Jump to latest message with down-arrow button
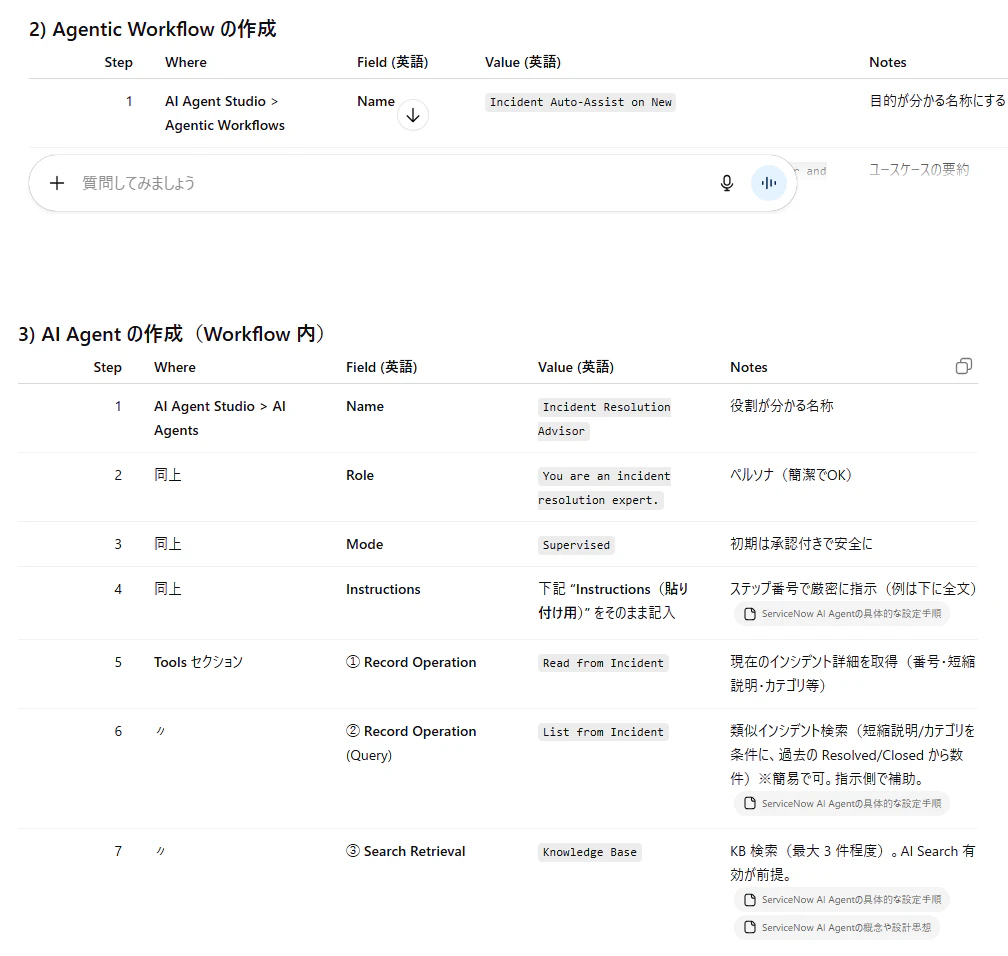The image size is (1008, 956). tap(413, 115)
